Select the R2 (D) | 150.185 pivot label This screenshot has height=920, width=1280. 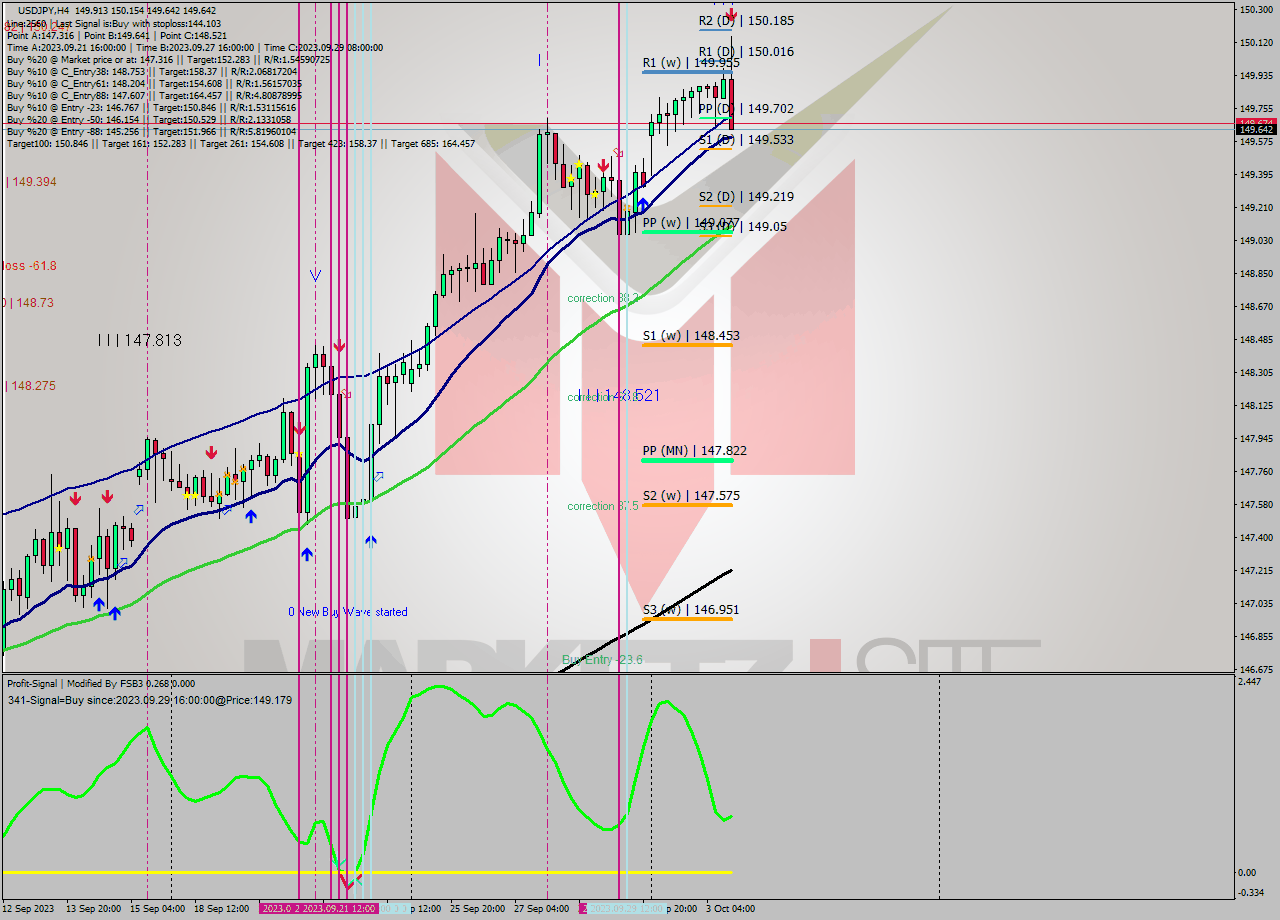pos(746,20)
